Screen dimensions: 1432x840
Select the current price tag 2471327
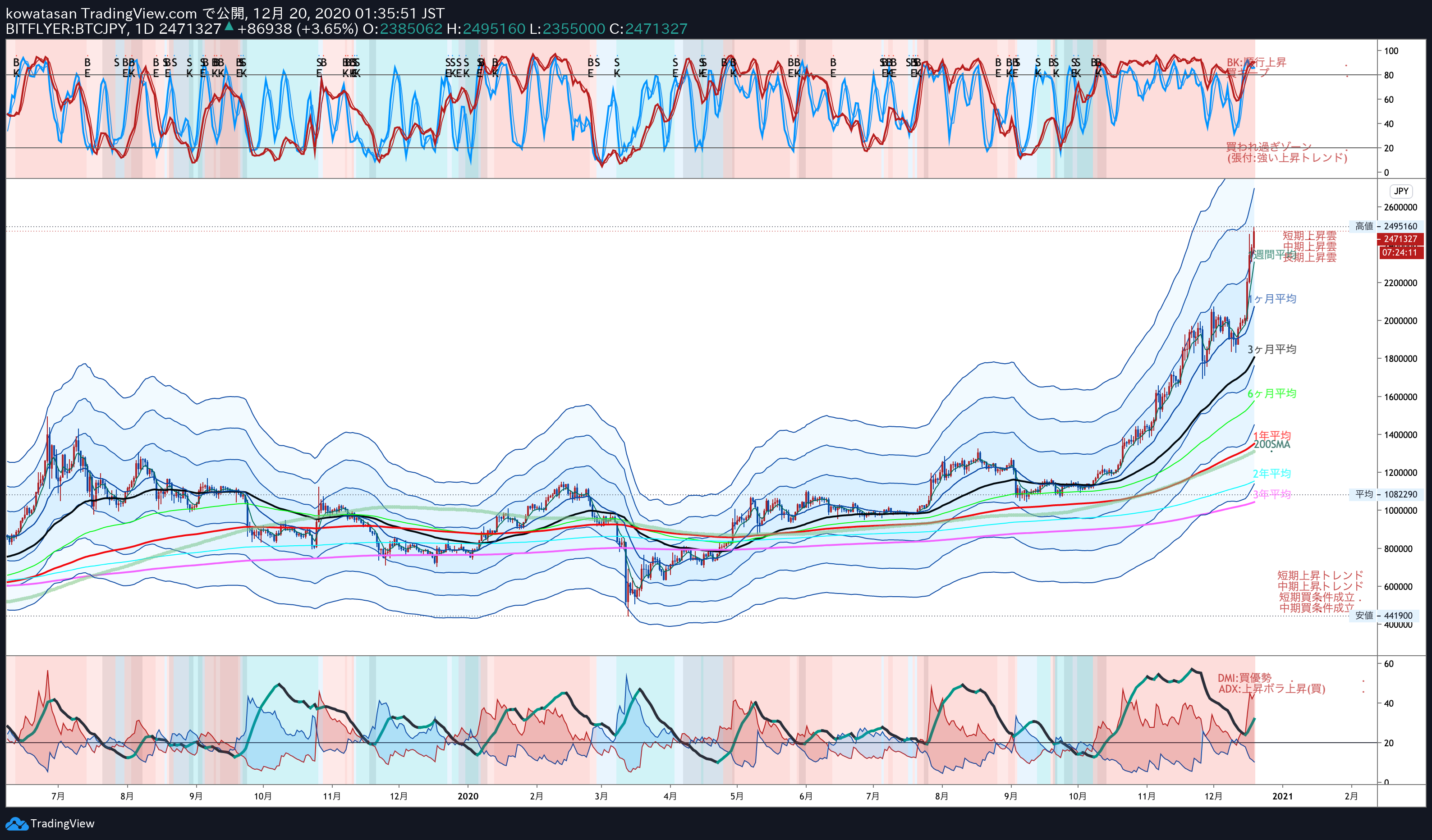tap(1401, 238)
